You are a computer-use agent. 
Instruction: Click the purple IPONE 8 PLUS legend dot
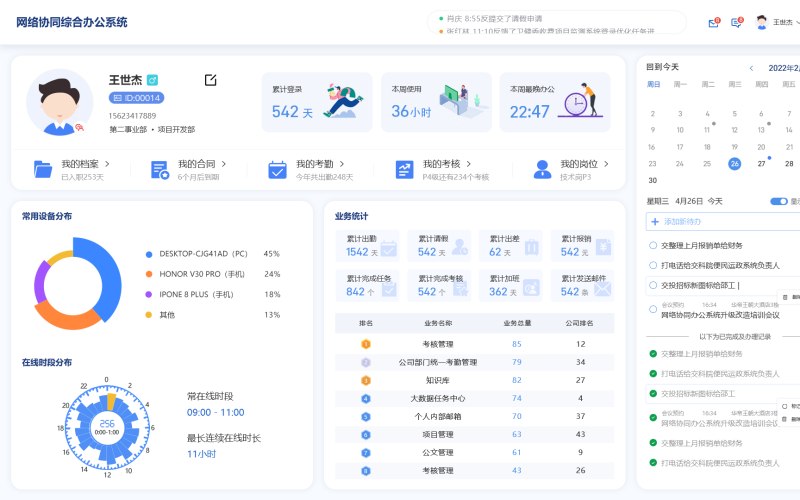click(x=149, y=294)
